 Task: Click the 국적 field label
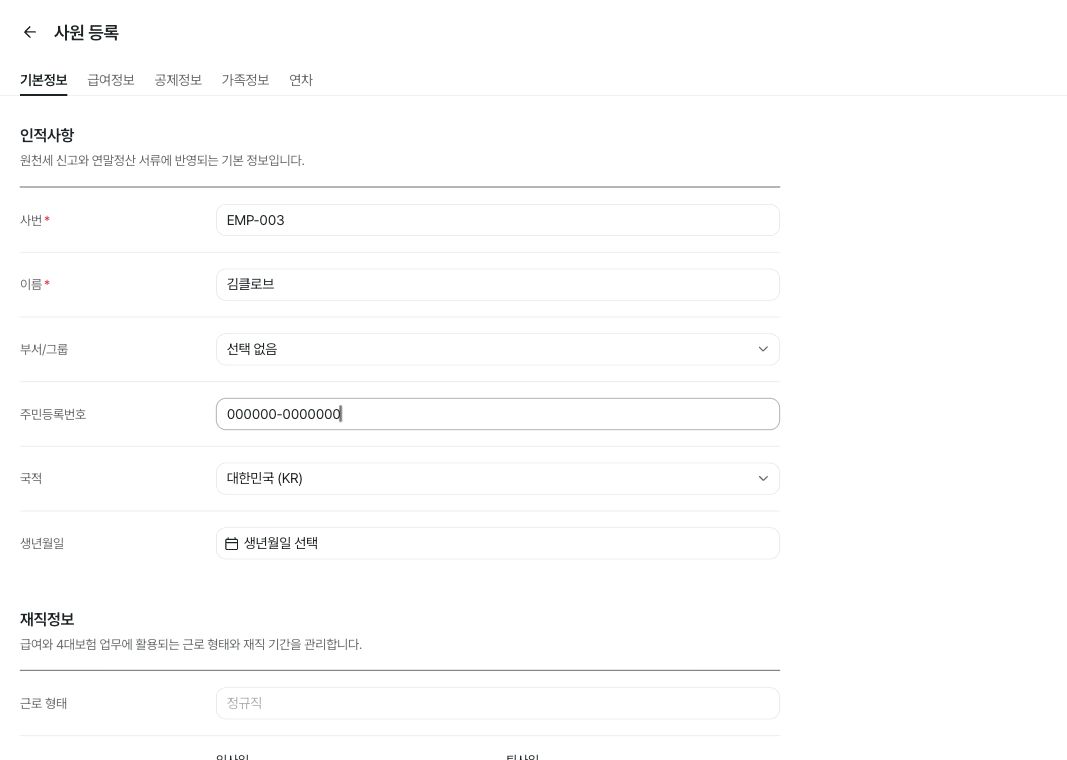tap(31, 478)
